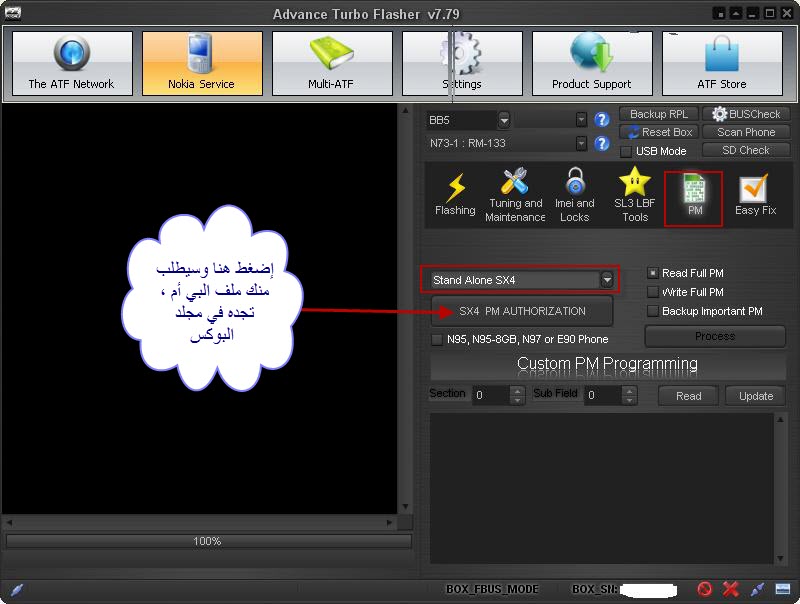Increase Section value with up arrow
This screenshot has width=800, height=604.
[x=517, y=391]
